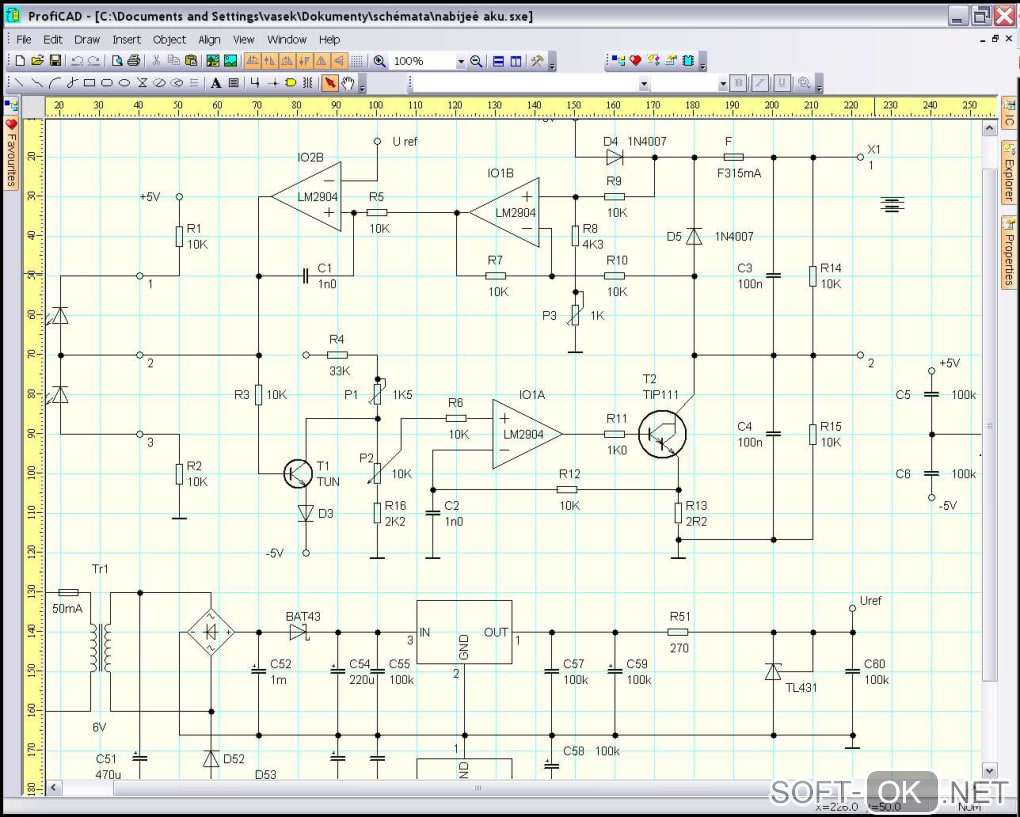Open the Insert menu

click(x=127, y=40)
